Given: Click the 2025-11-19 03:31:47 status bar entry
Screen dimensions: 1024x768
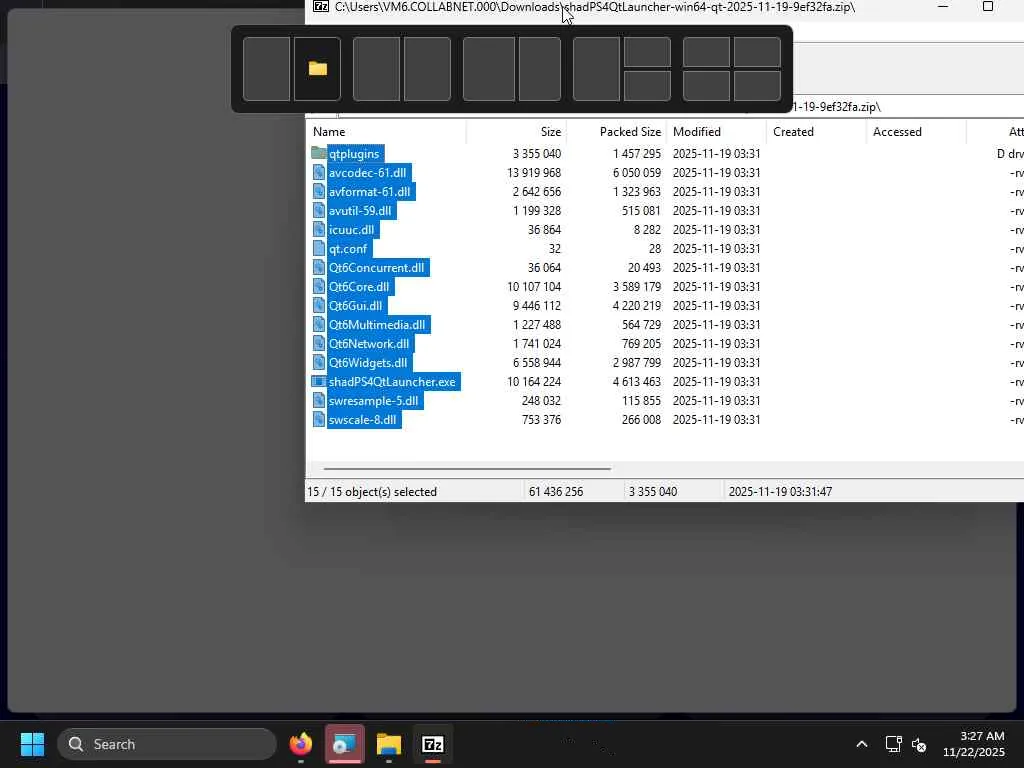Looking at the screenshot, I should click(x=780, y=492).
